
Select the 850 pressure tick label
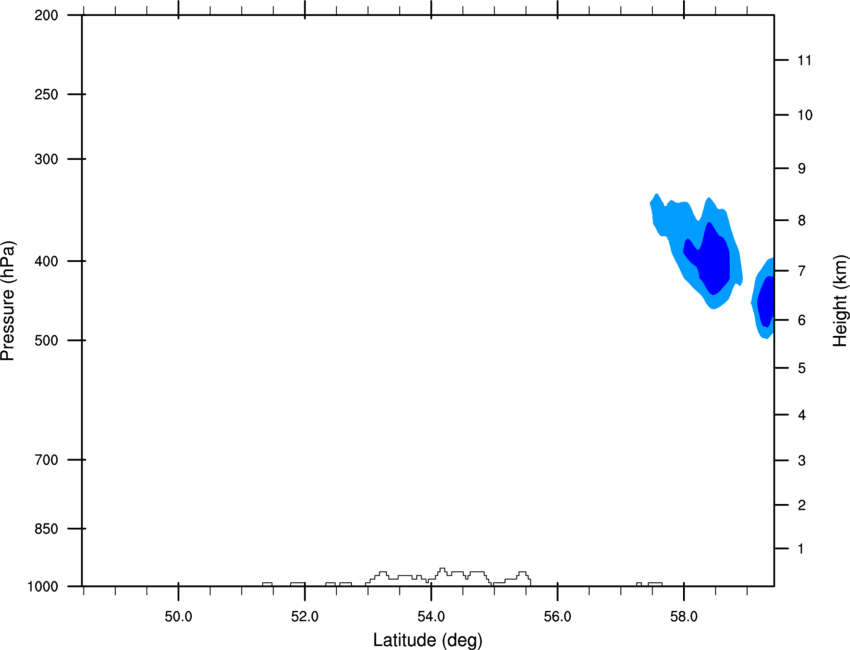point(46,529)
